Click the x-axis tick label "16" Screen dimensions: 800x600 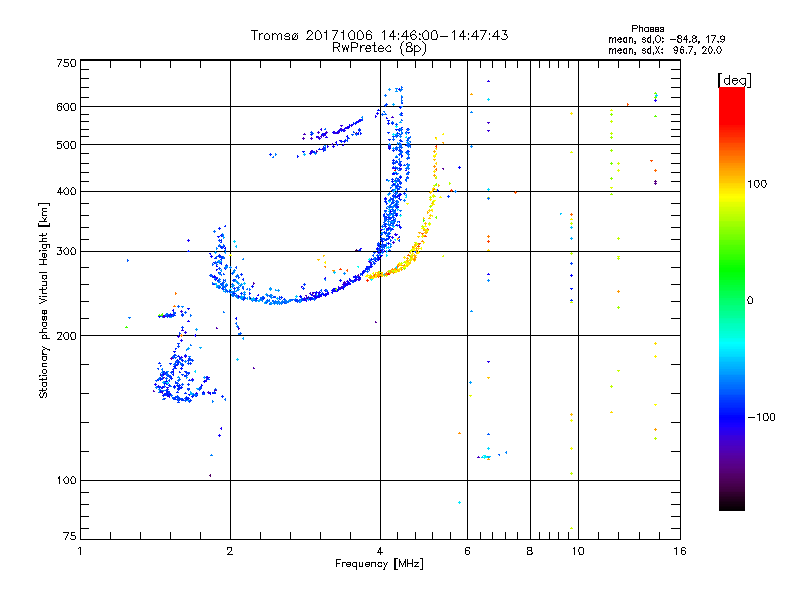680,551
